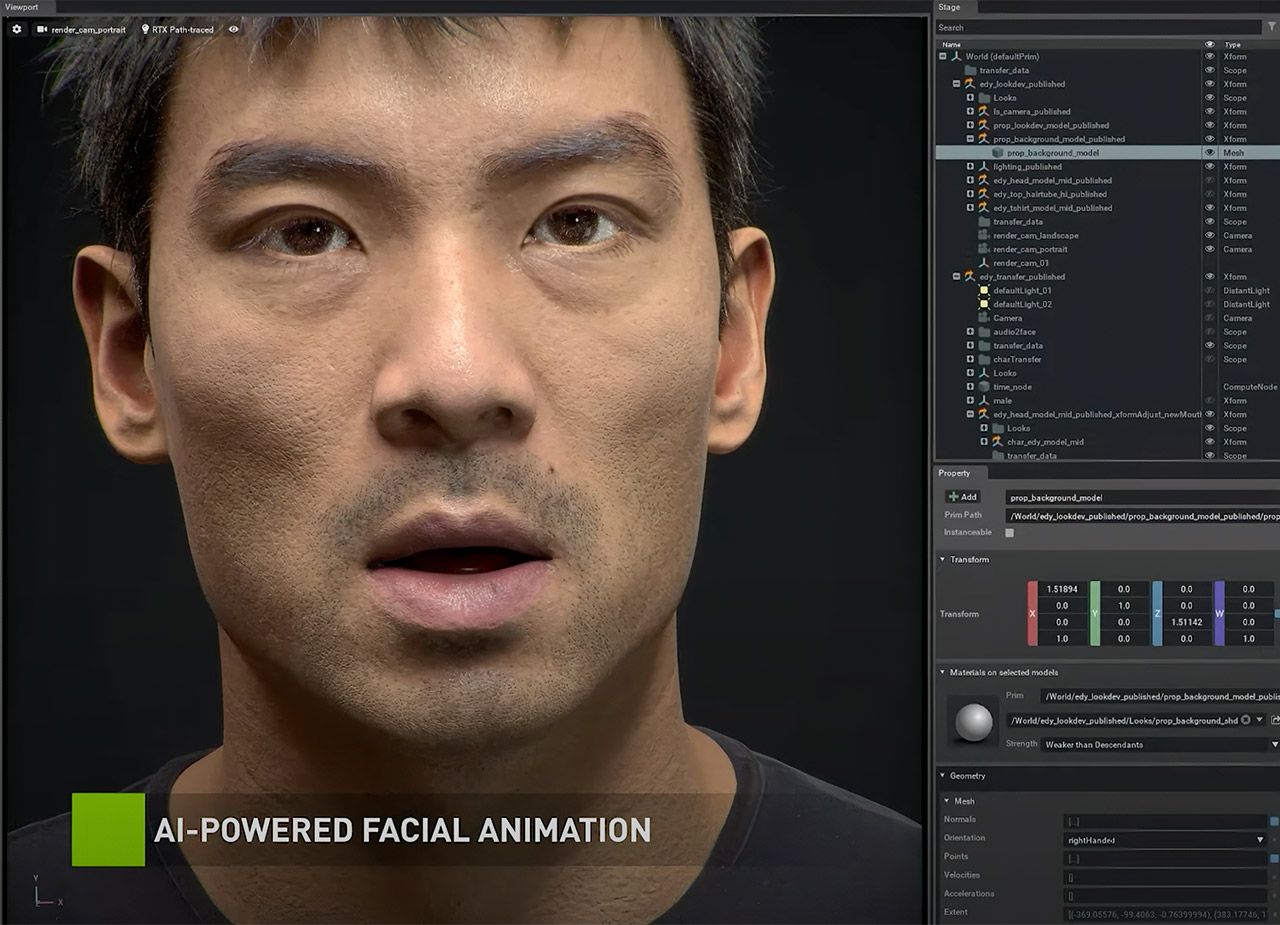Clear the material path with the X button

pyautogui.click(x=1247, y=719)
